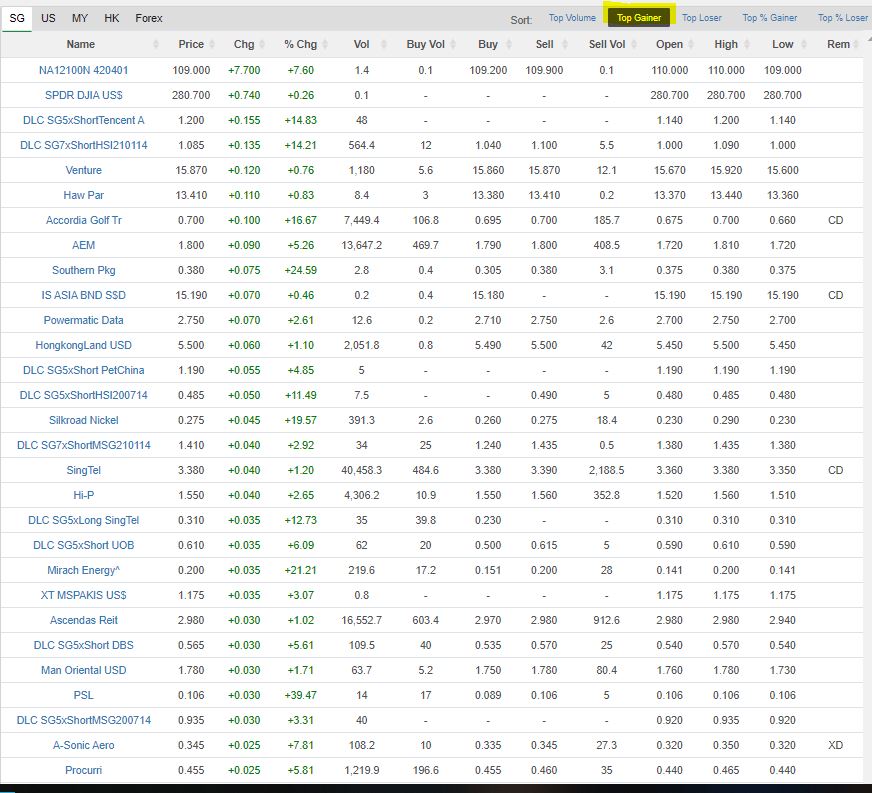The height and width of the screenshot is (793, 872).
Task: Open HongkongLand USD stock link
Action: coord(83,346)
